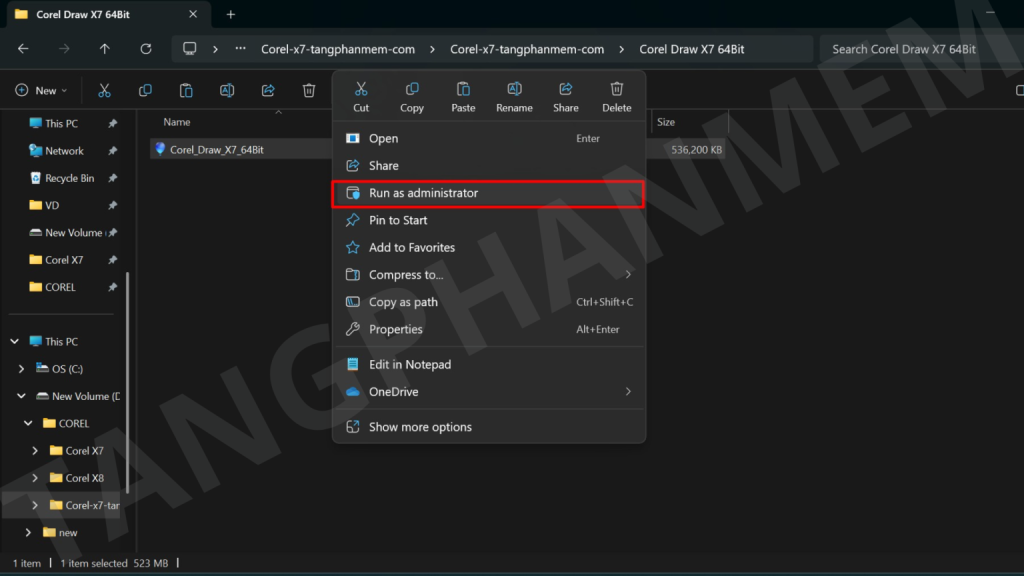The height and width of the screenshot is (576, 1024).
Task: Click Show more options
Action: (x=420, y=427)
